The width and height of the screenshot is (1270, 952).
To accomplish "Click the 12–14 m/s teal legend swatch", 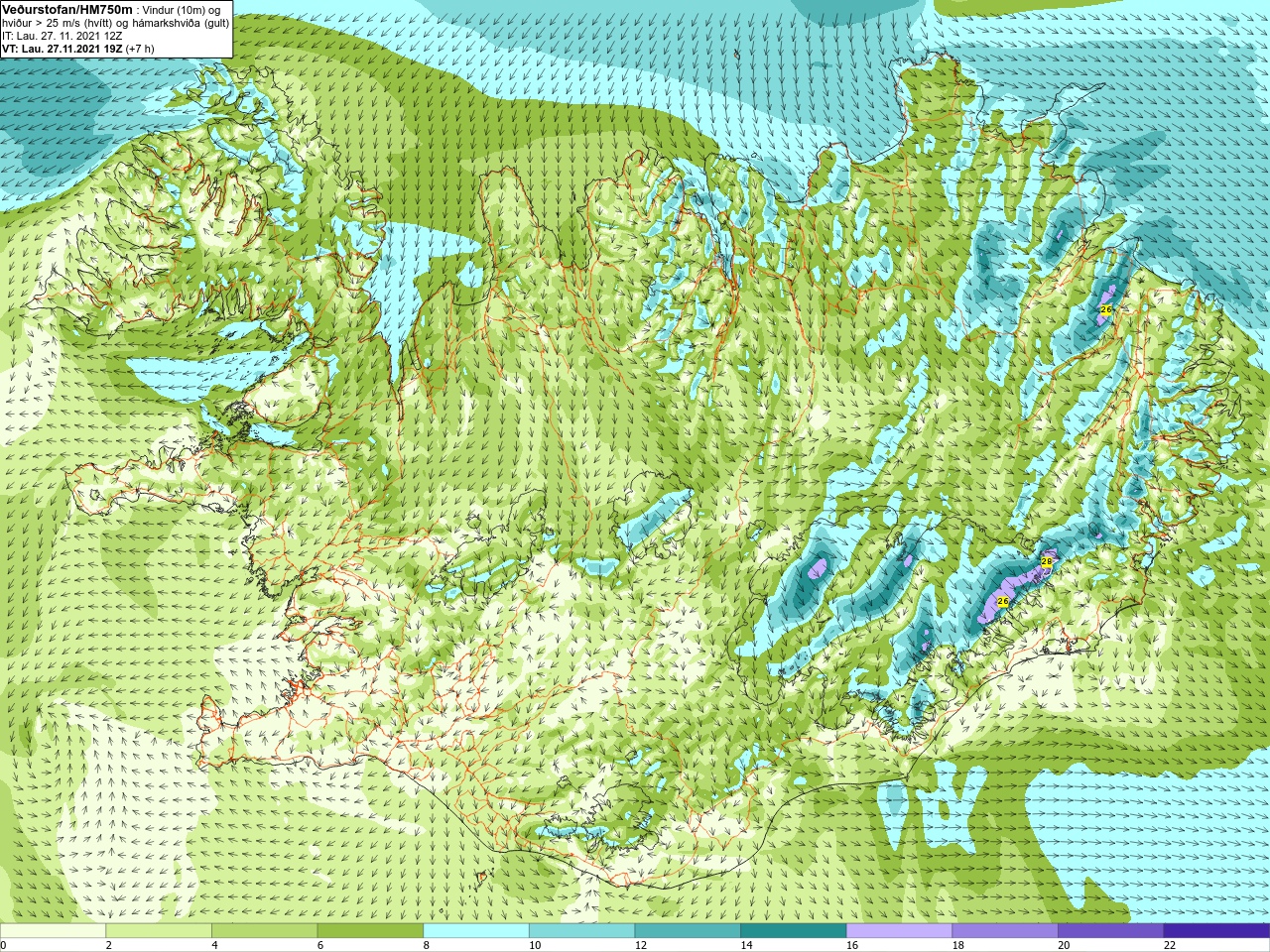I will pyautogui.click(x=688, y=931).
